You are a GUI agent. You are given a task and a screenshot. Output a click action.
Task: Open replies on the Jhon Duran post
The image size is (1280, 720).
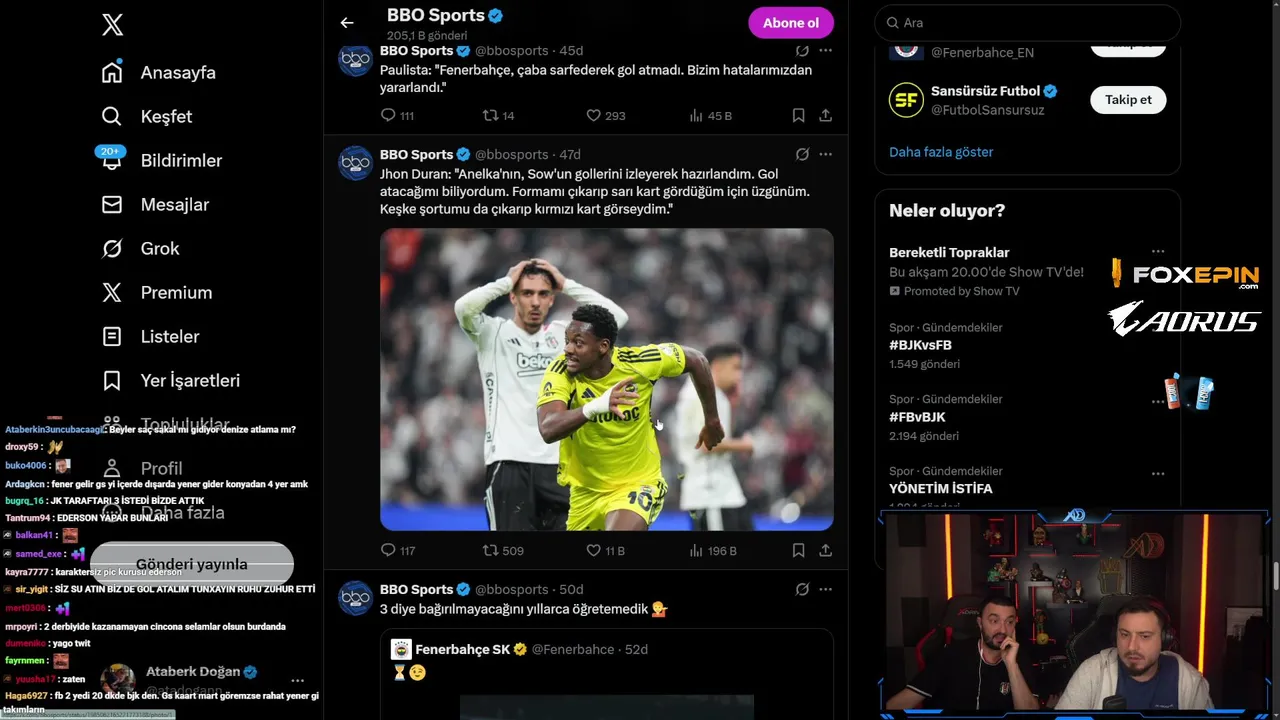(388, 550)
